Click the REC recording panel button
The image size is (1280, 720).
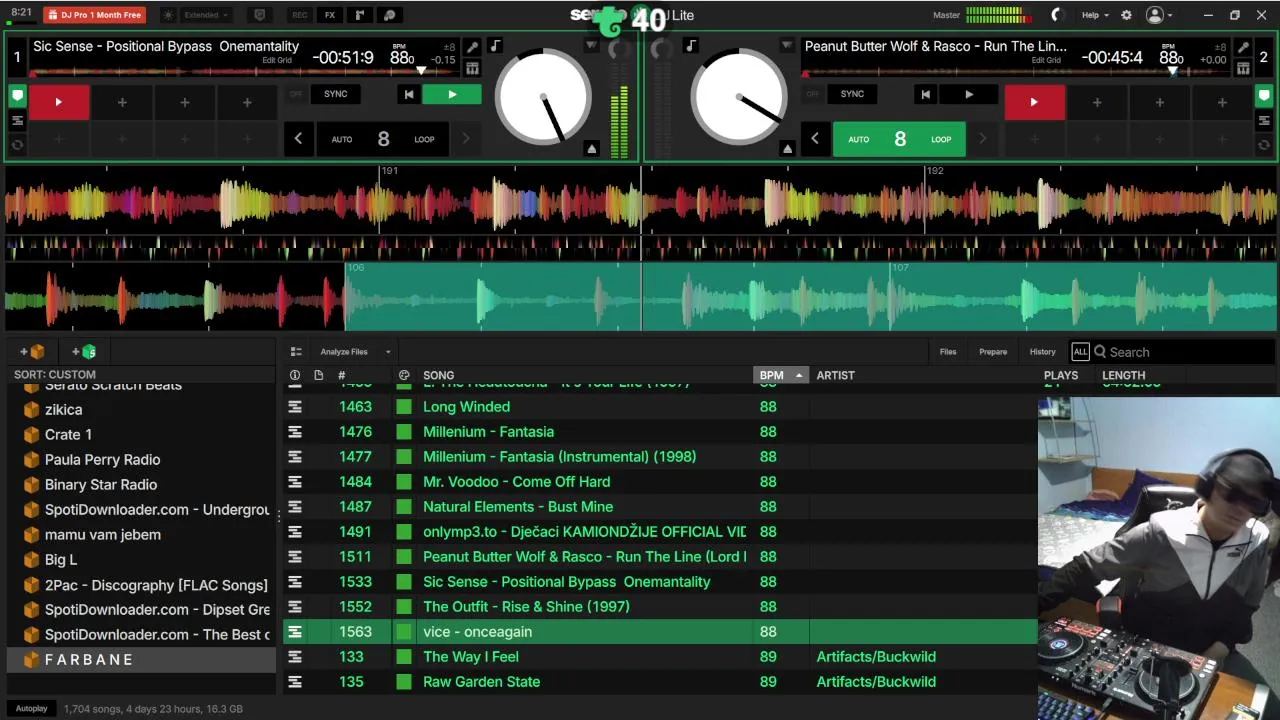[299, 15]
